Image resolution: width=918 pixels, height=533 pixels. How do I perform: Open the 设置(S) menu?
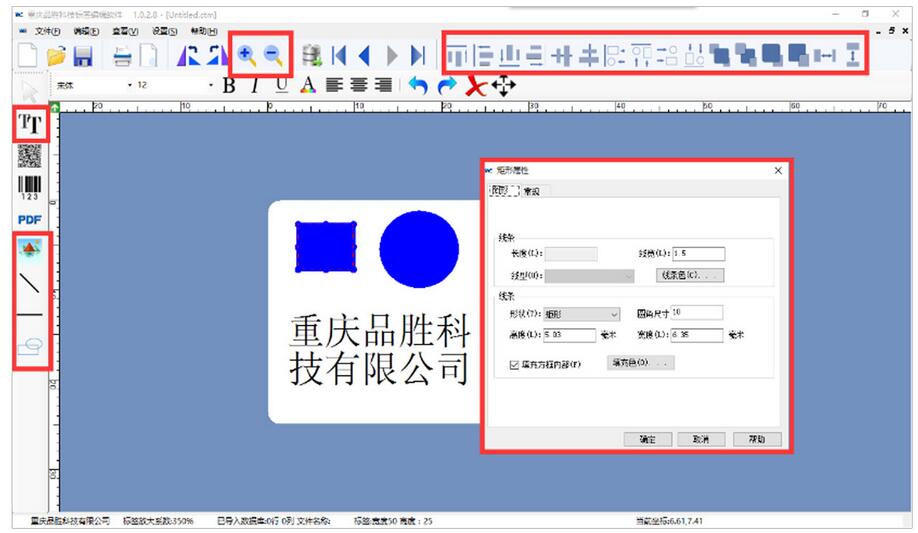pyautogui.click(x=165, y=31)
